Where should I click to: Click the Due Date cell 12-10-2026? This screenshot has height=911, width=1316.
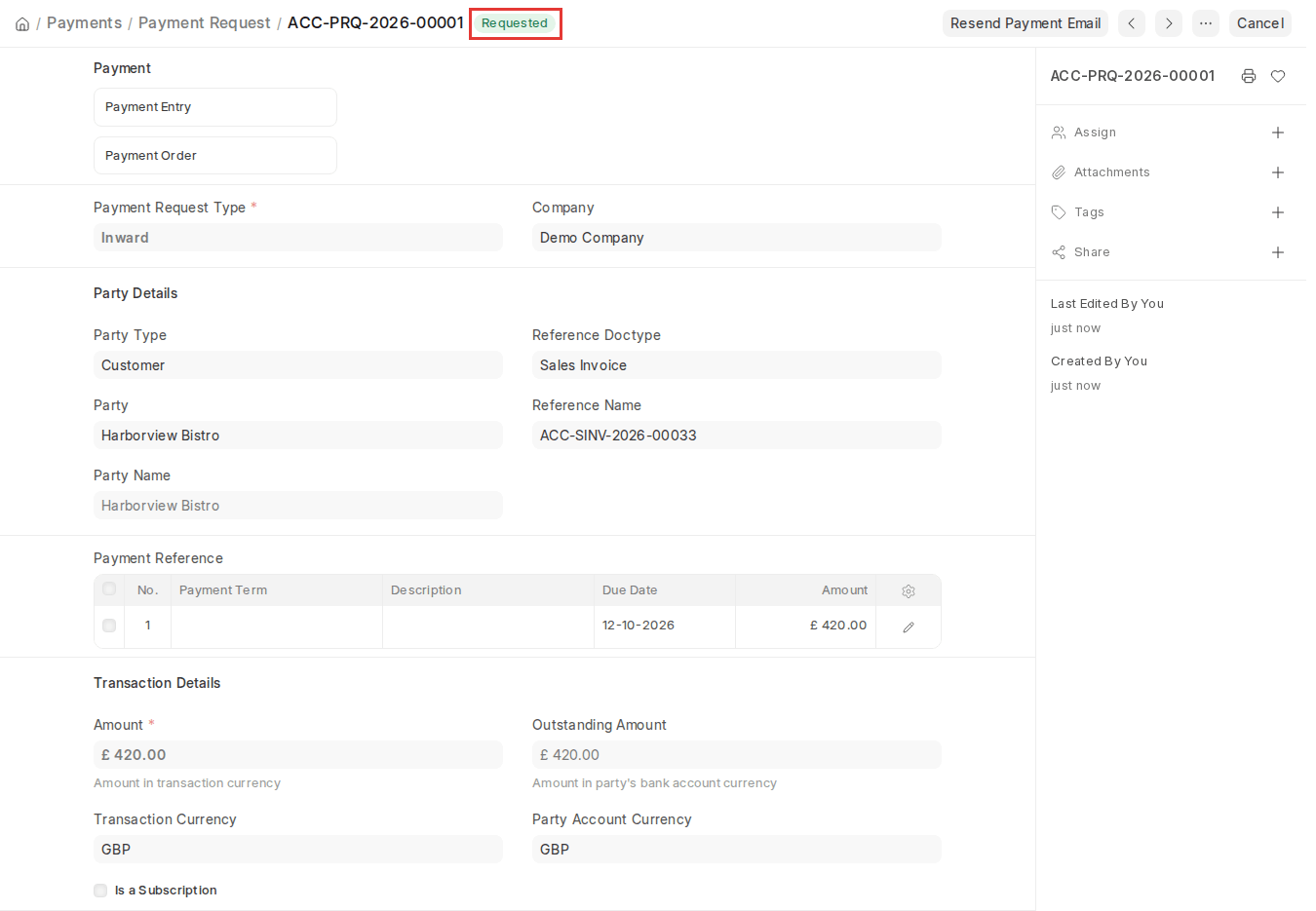click(x=665, y=626)
